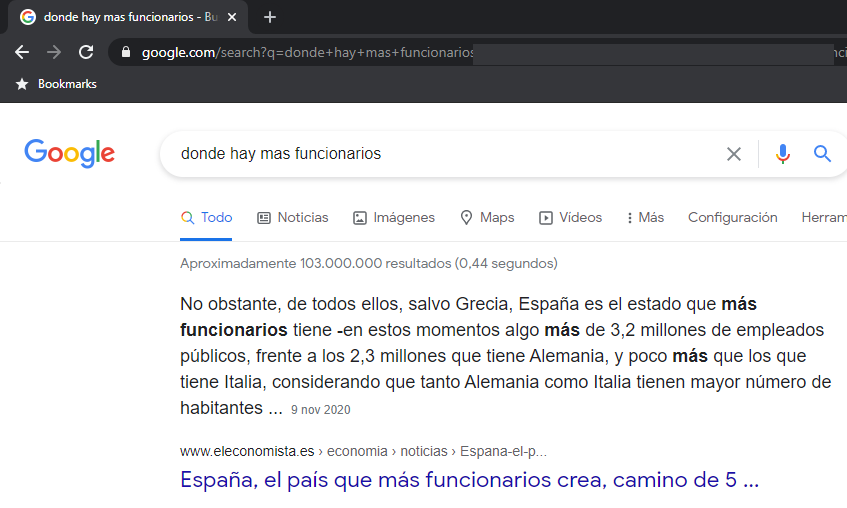Image resolution: width=847 pixels, height=508 pixels.
Task: Open Herramientas search tools
Action: 824,218
